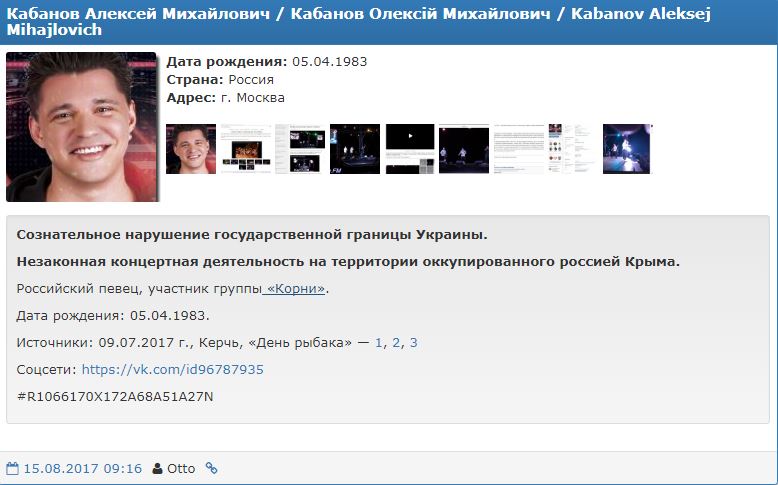Image resolution: width=778 pixels, height=485 pixels.
Task: Open the sixth thumbnail showing performers on dark stage
Action: point(464,149)
